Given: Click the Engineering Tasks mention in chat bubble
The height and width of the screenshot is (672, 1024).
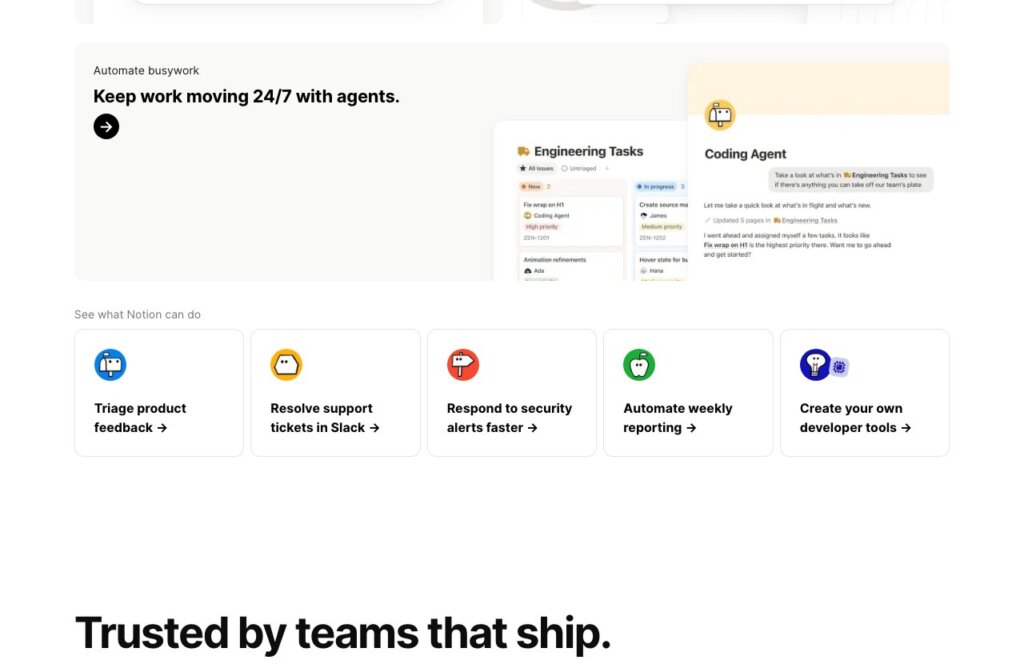Looking at the screenshot, I should click(x=875, y=175).
